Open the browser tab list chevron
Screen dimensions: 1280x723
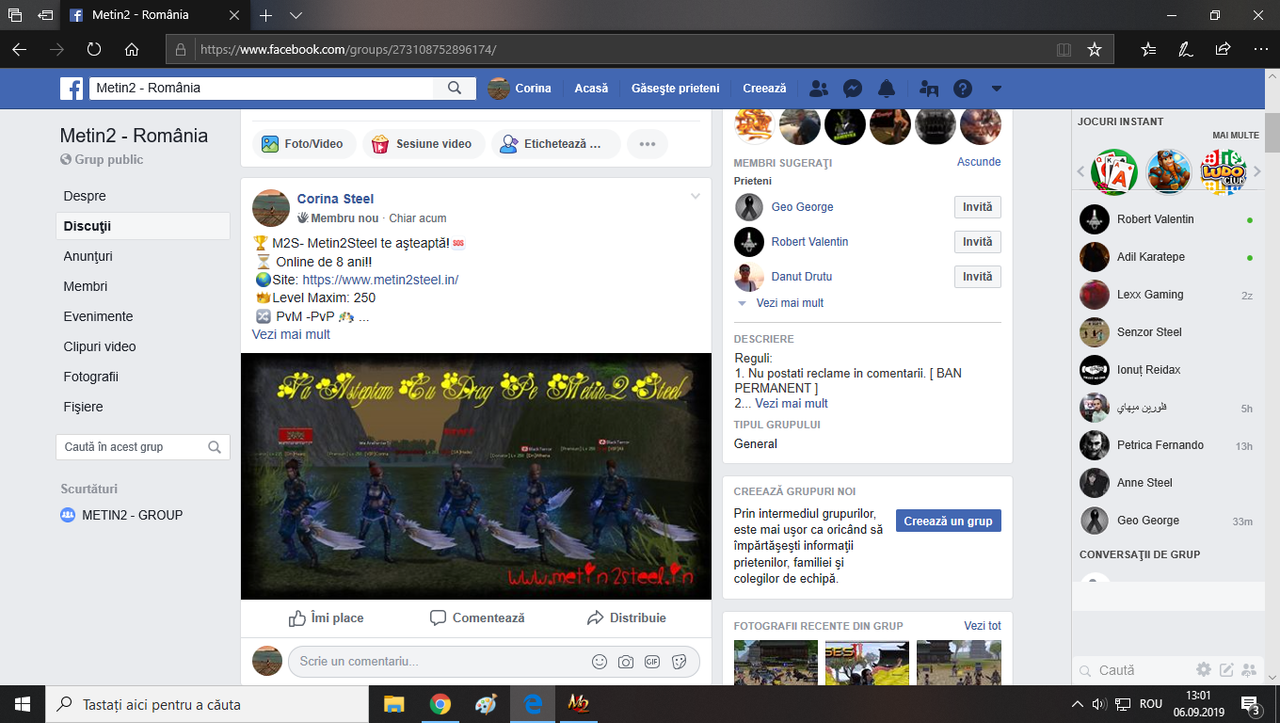tap(296, 16)
